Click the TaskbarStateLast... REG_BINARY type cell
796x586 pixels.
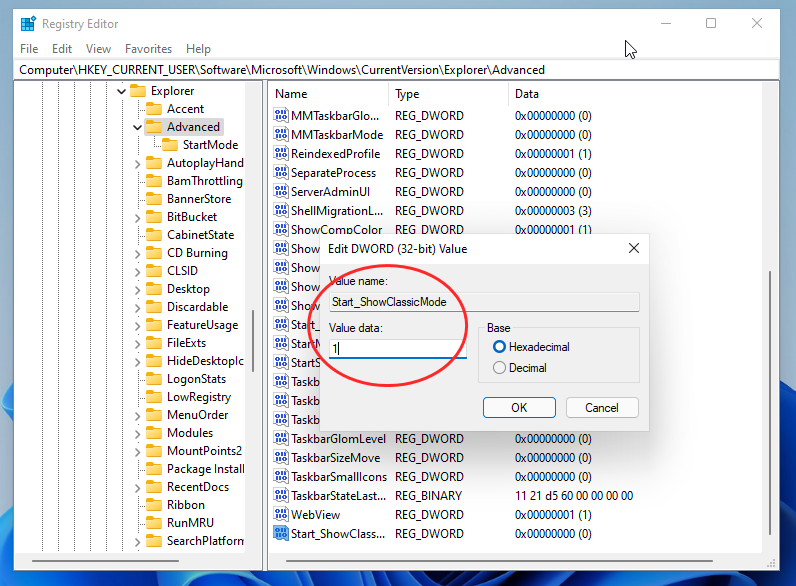428,495
